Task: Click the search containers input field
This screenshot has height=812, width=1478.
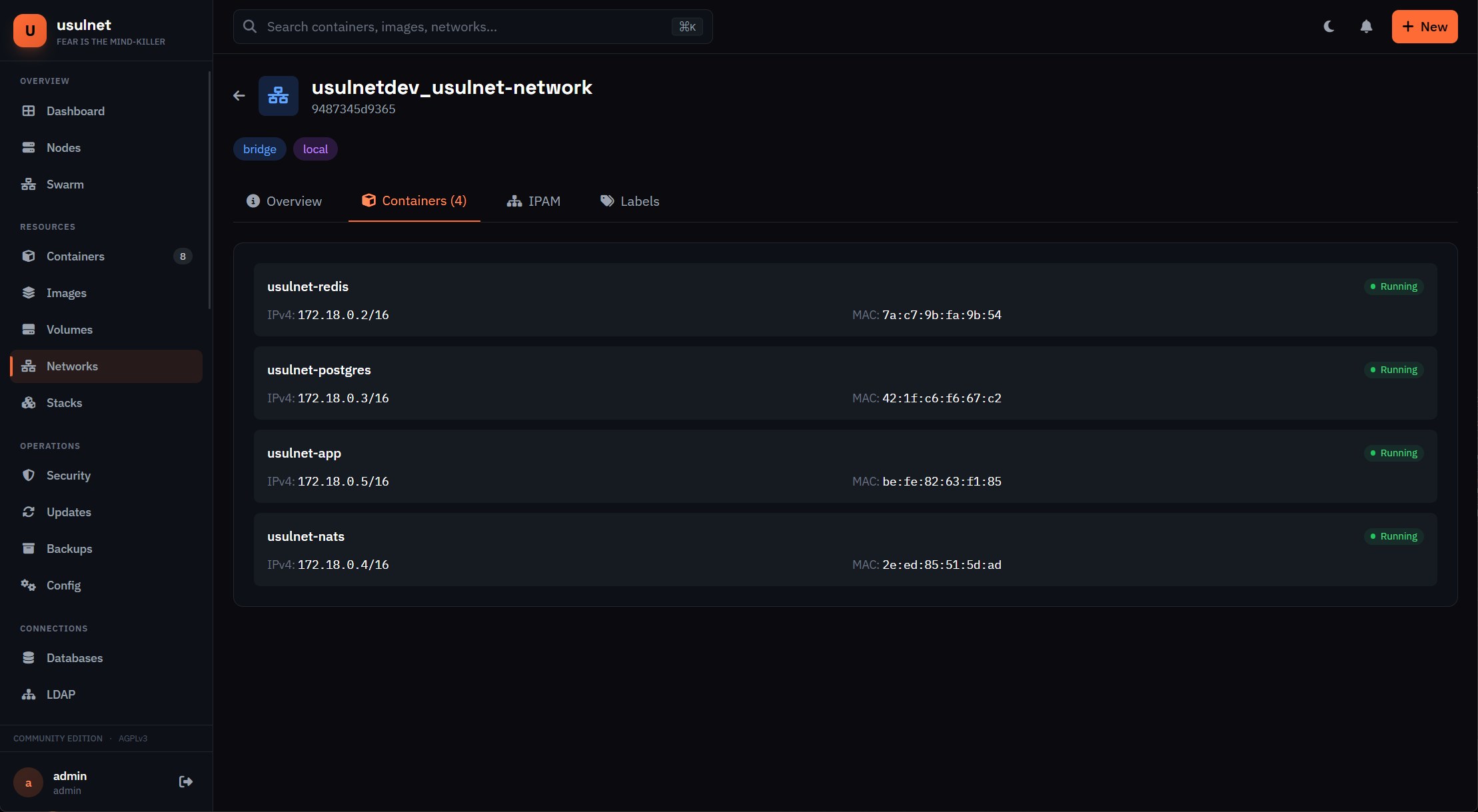Action: 466,27
